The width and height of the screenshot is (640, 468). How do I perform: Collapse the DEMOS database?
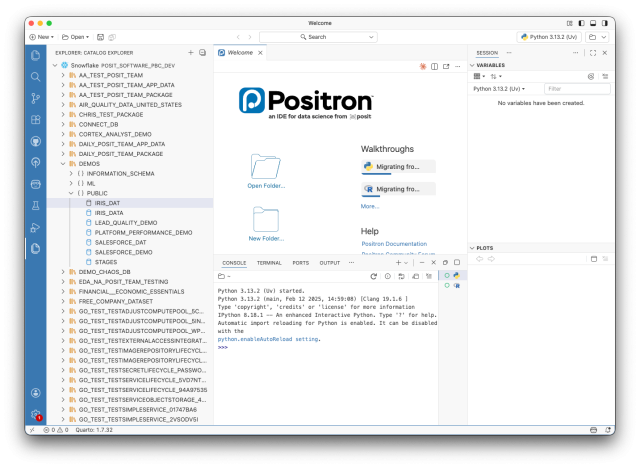tap(63, 164)
